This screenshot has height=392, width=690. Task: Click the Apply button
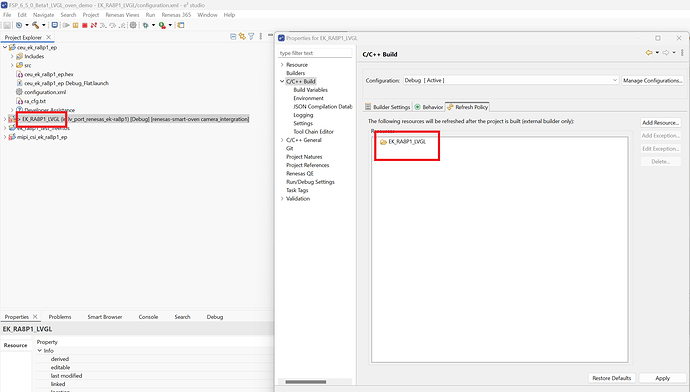pyautogui.click(x=662, y=378)
